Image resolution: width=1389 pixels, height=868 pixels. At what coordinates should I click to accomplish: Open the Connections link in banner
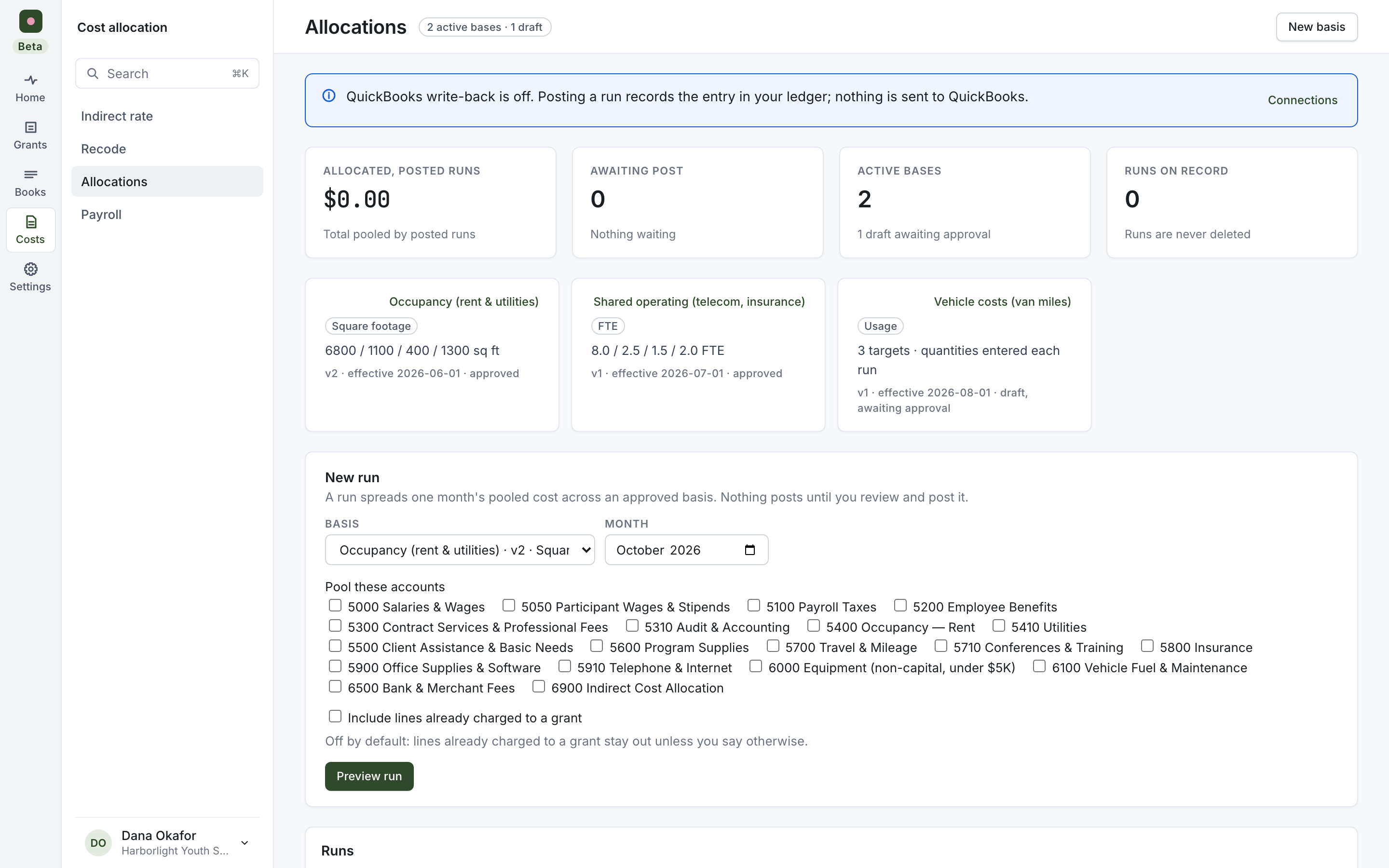(x=1302, y=100)
